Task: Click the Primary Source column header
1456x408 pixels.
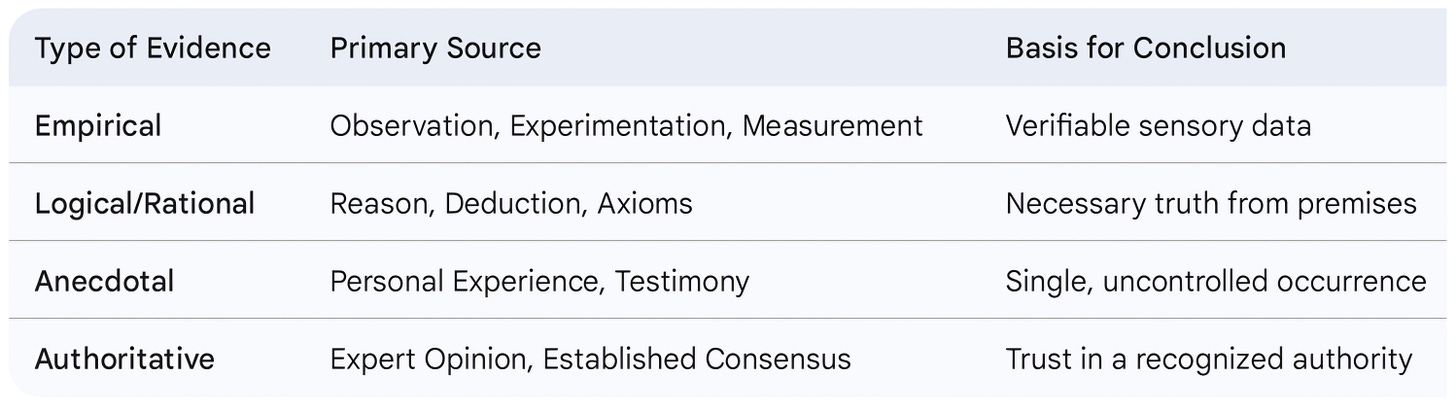Action: pyautogui.click(x=435, y=48)
